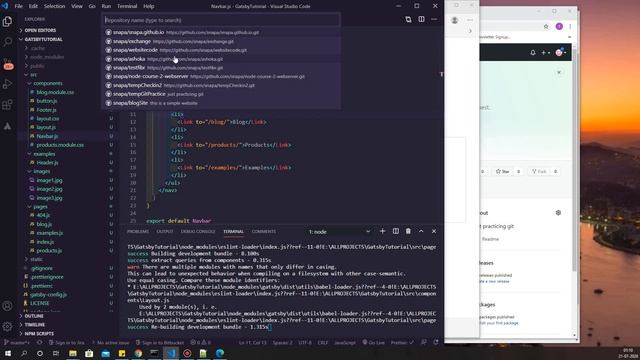Select terminal instance dropdown '1: node'
The height and width of the screenshot is (360, 640).
[339, 232]
